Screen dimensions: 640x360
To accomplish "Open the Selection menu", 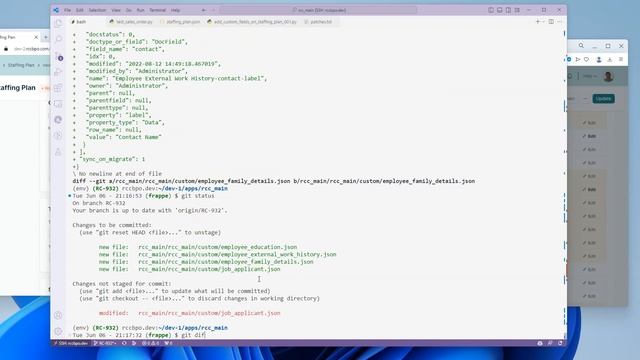I will tap(97, 10).
